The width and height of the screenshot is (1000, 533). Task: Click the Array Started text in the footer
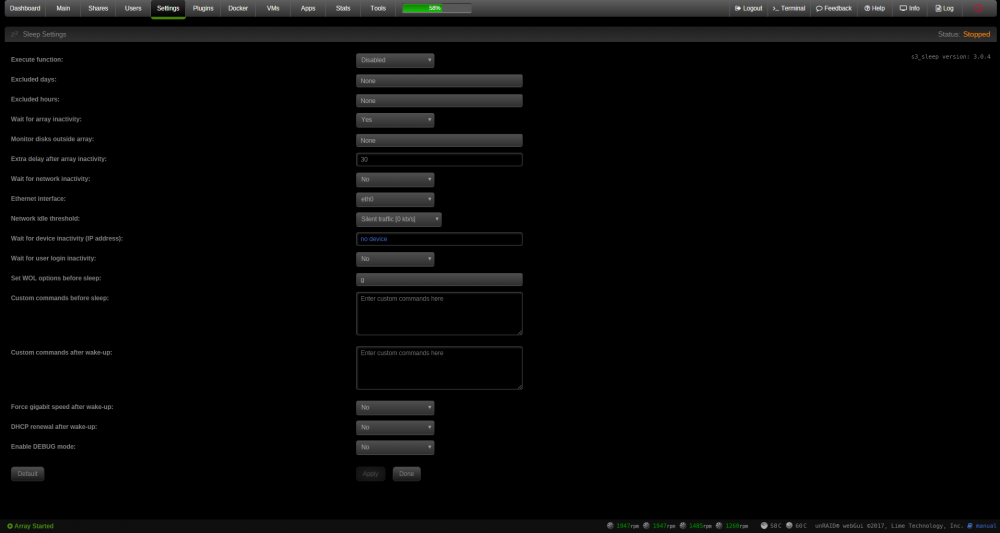click(x=34, y=526)
